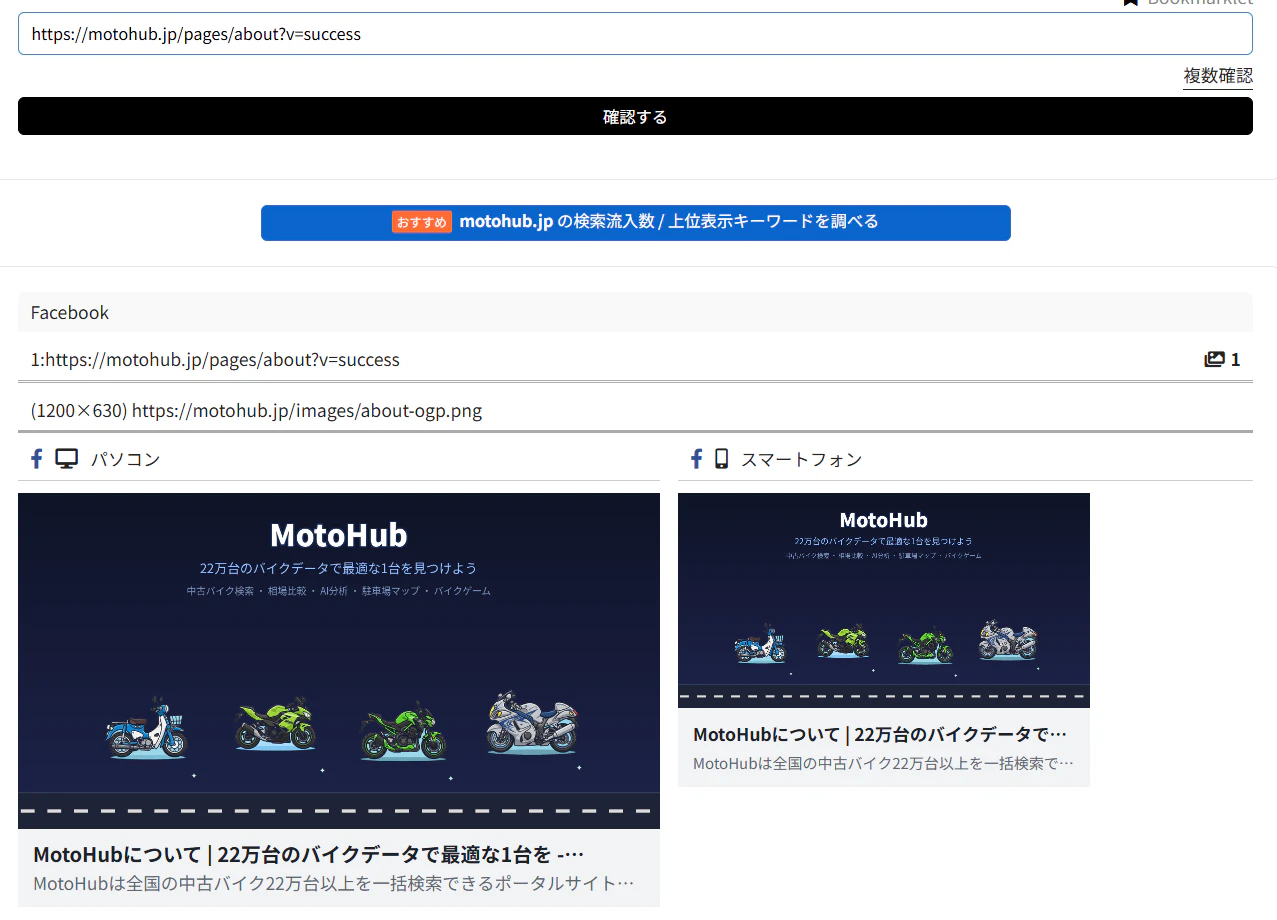Click the パソコン label

[125, 459]
